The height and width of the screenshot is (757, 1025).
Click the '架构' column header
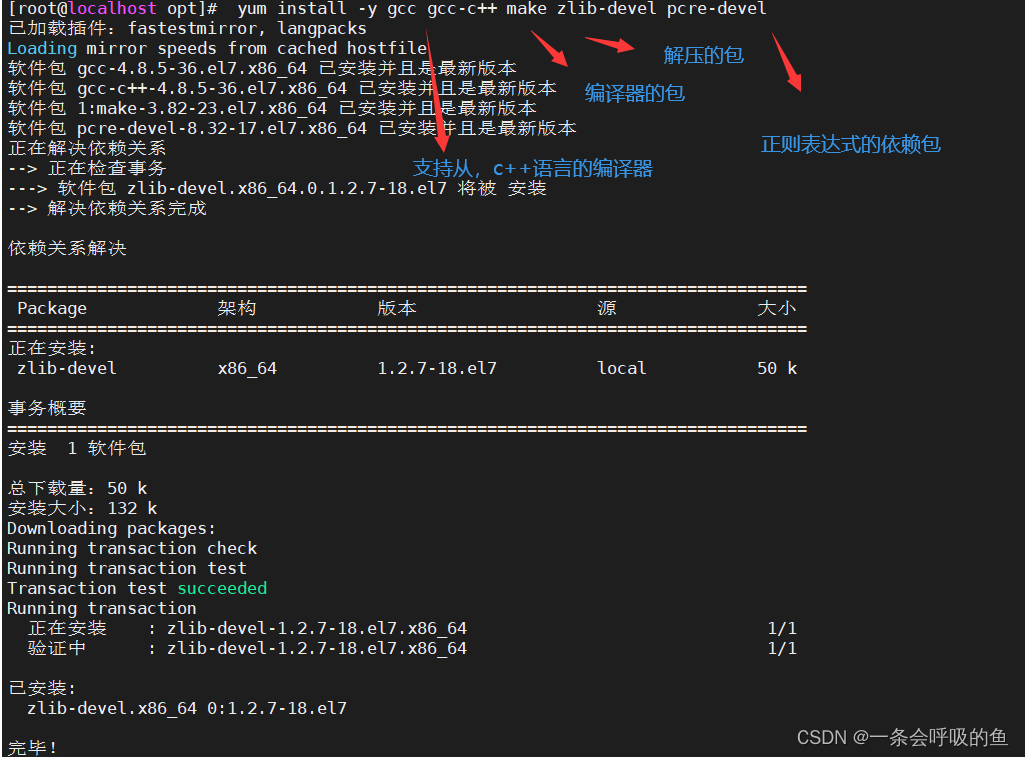[237, 308]
